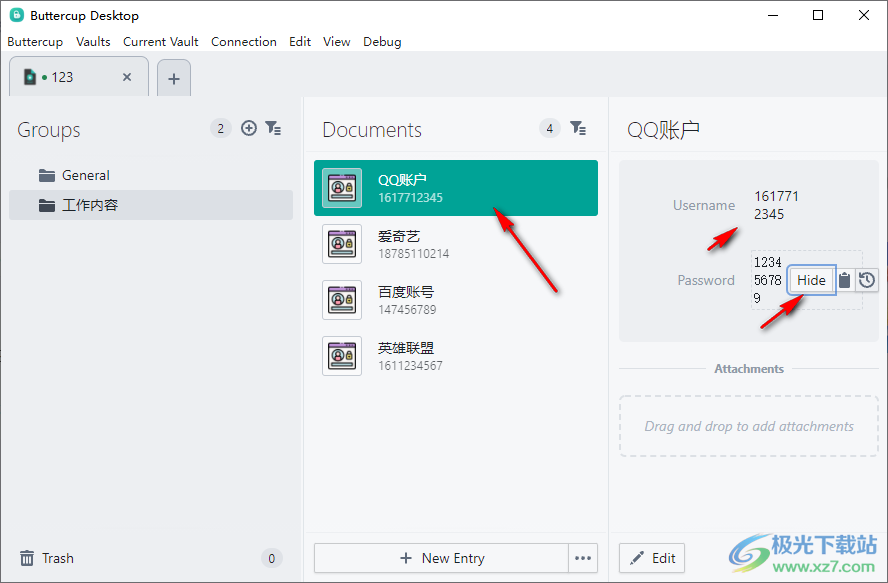Screen dimensions: 888x583
Task: Click 1611234567 under 英雄联盟
Action: click(x=411, y=366)
